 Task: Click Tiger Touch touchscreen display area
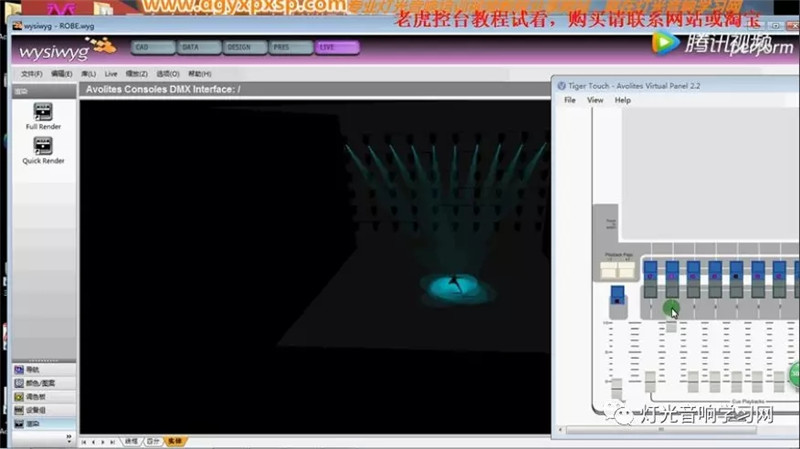pyautogui.click(x=710, y=173)
